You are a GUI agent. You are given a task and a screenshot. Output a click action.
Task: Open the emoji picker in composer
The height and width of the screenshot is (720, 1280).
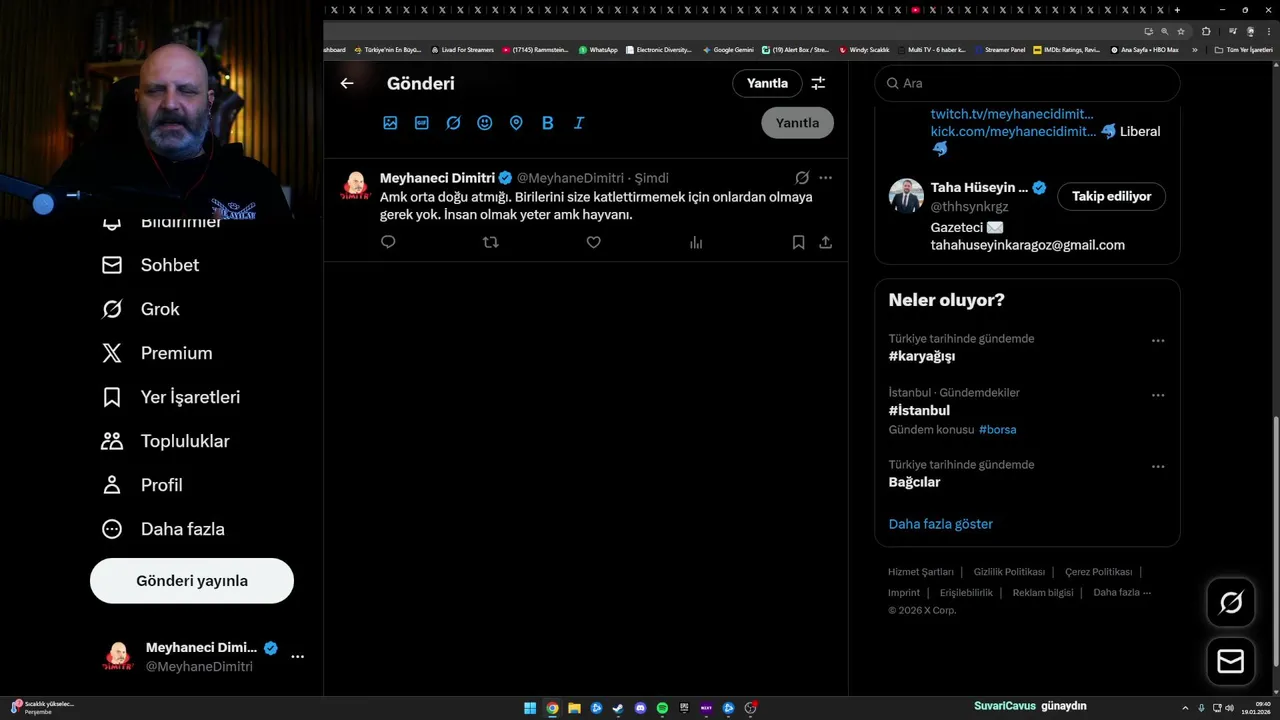point(485,123)
